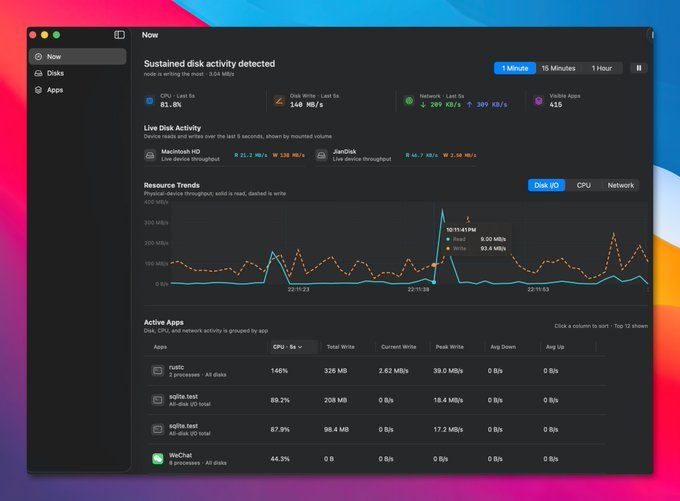Click rustc CPU value 146%

click(279, 371)
